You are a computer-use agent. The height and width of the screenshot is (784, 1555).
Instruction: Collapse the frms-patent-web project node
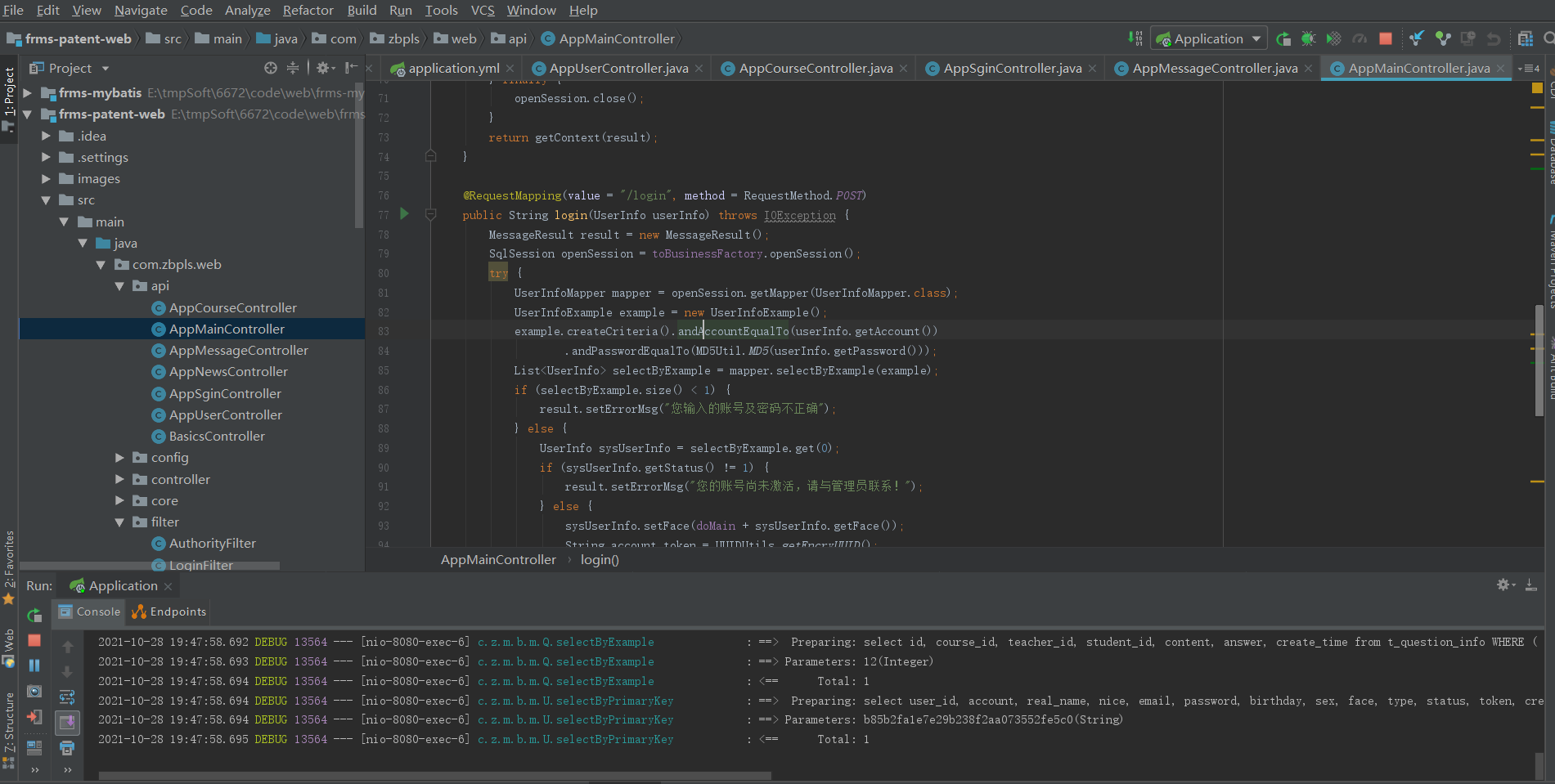28,114
